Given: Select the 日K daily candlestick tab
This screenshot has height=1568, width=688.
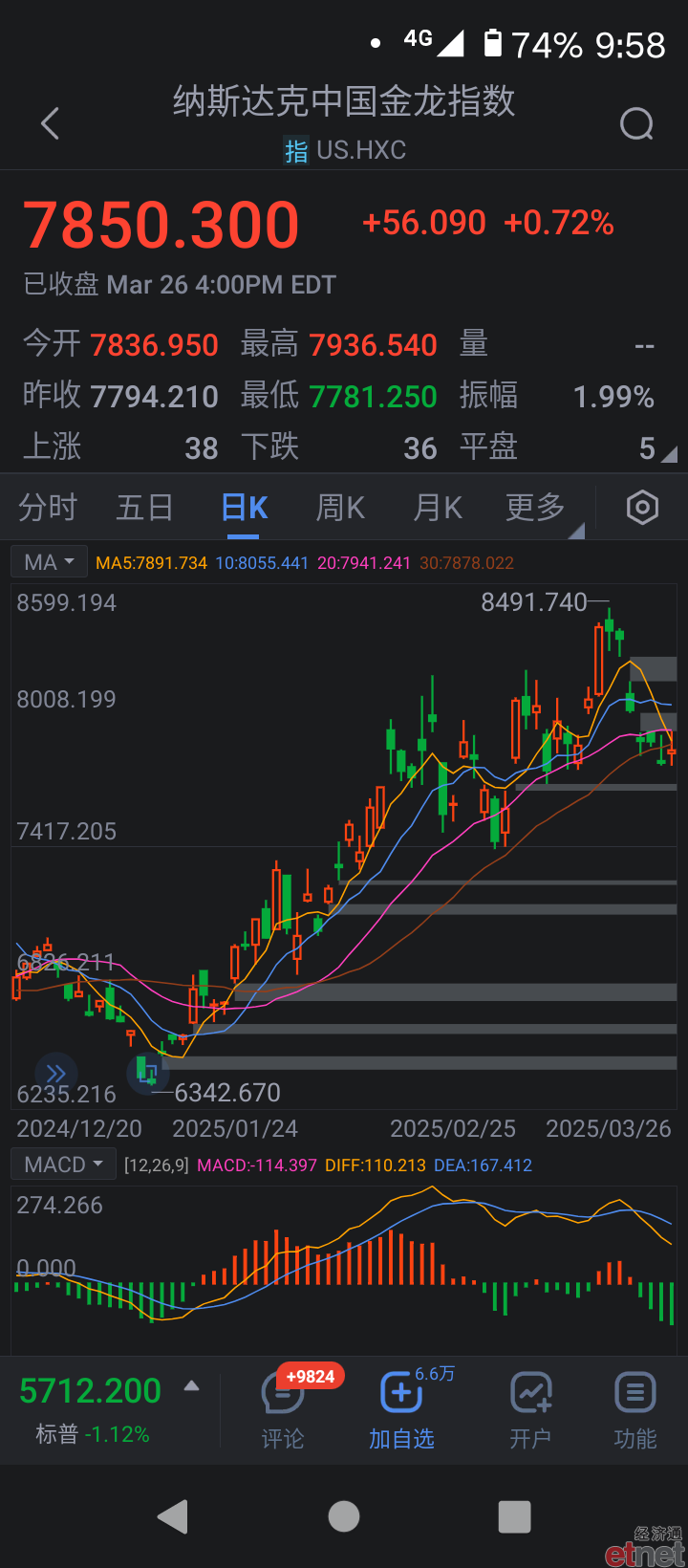Looking at the screenshot, I should coord(245,508).
